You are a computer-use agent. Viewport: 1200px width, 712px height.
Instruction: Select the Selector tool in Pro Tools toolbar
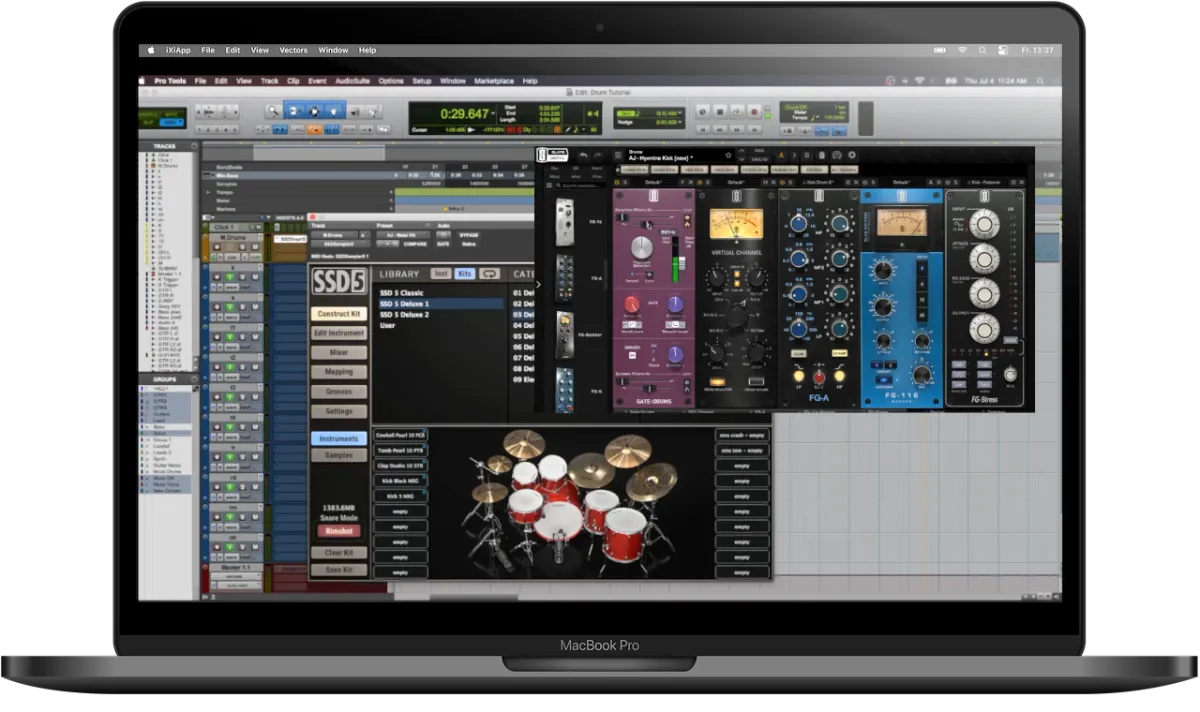coord(312,112)
